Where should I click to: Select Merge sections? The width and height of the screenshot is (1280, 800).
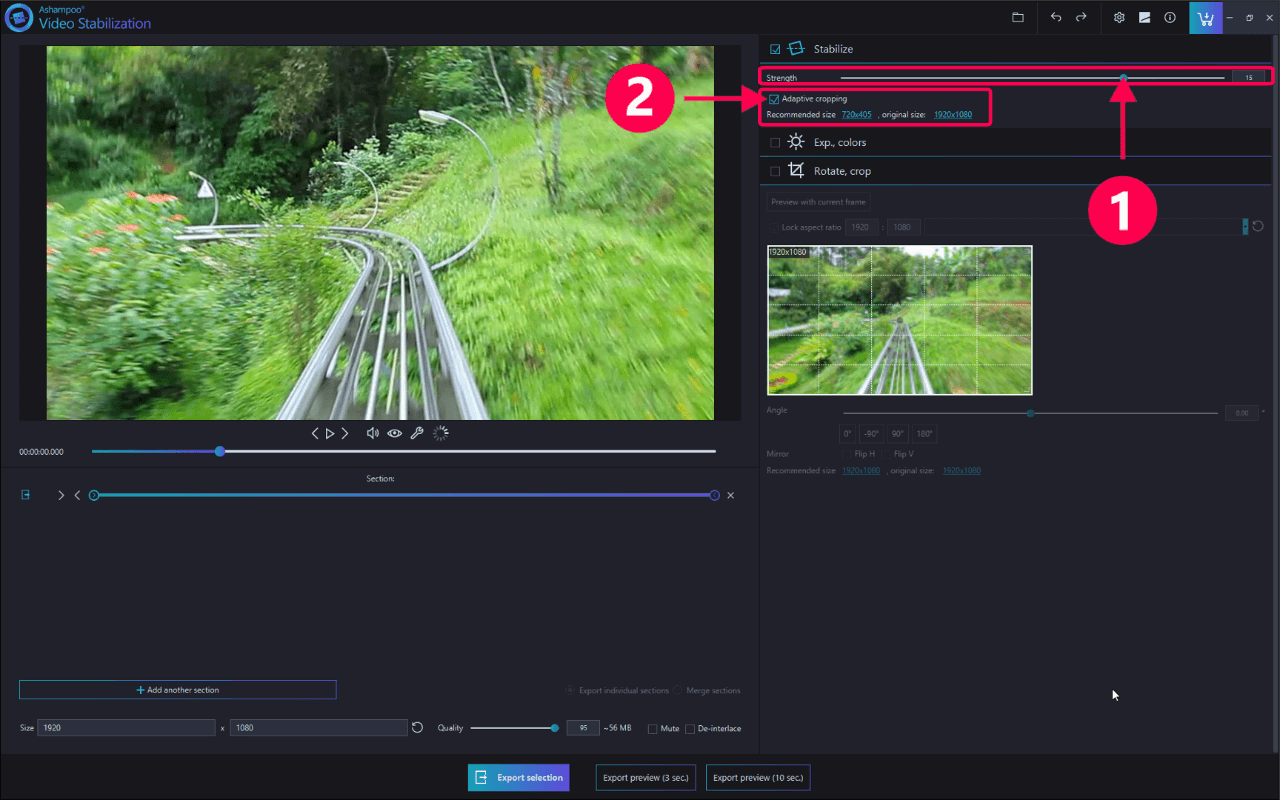(677, 690)
